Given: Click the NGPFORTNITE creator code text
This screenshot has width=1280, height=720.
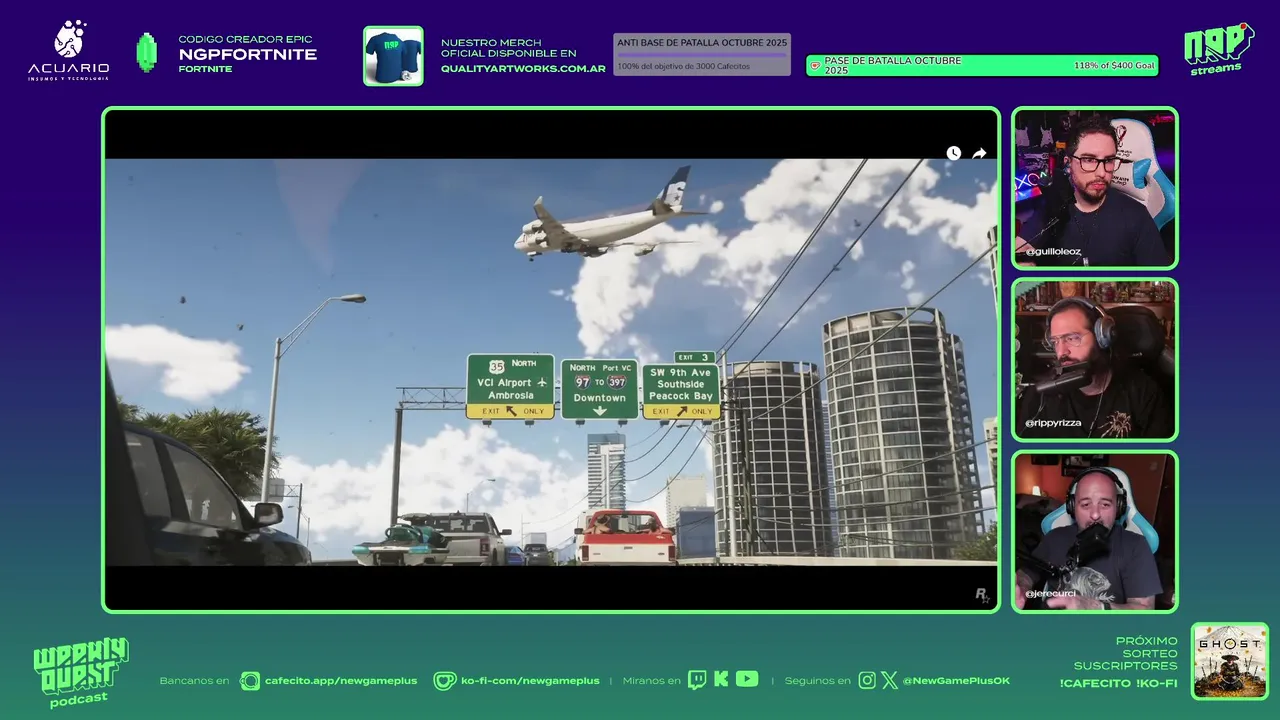Looking at the screenshot, I should tap(248, 55).
